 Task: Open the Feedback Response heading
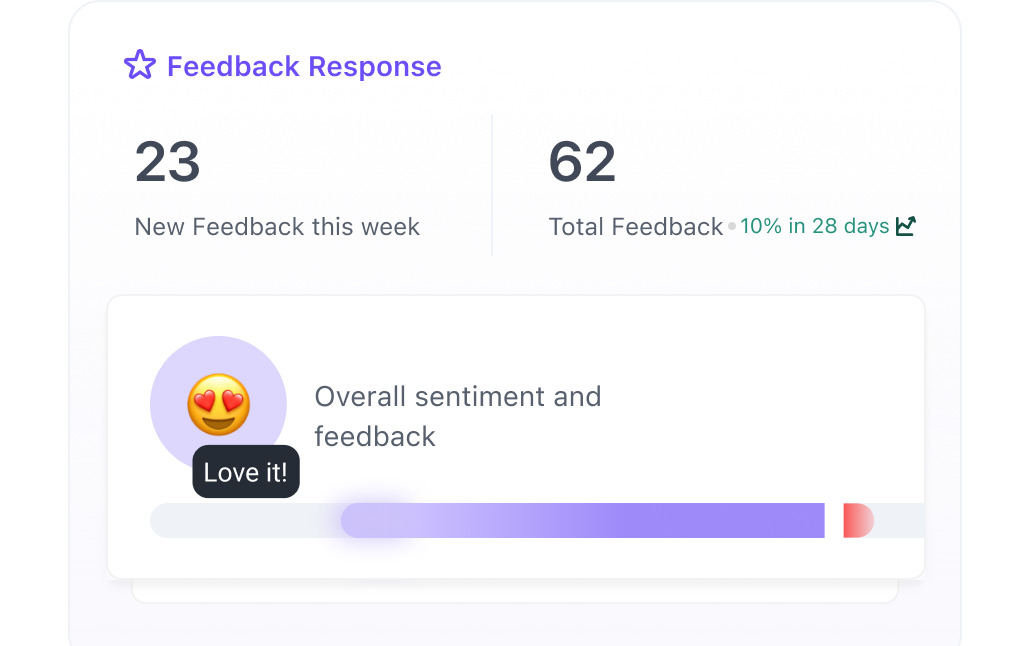tap(304, 66)
